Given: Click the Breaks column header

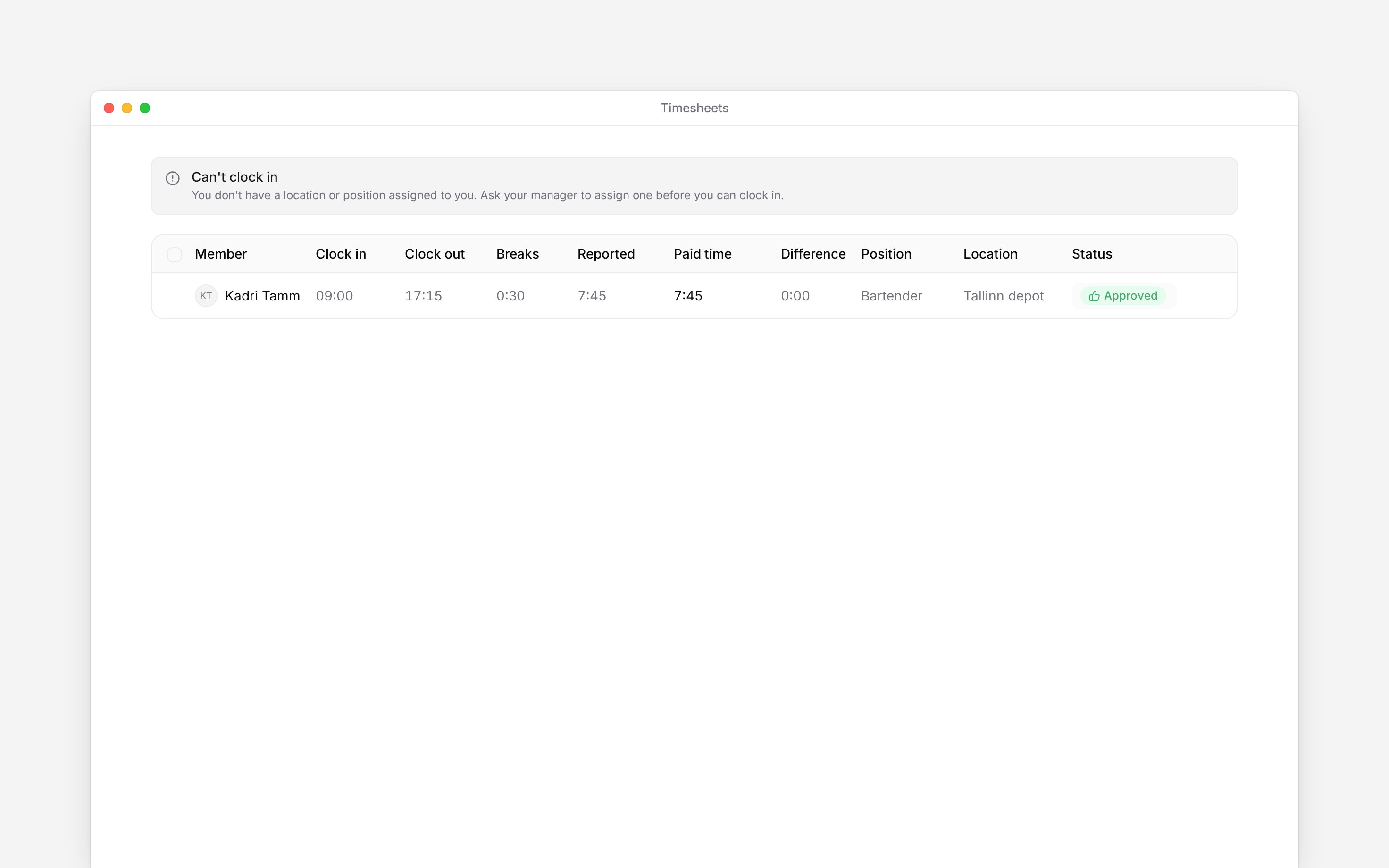Looking at the screenshot, I should (x=517, y=254).
